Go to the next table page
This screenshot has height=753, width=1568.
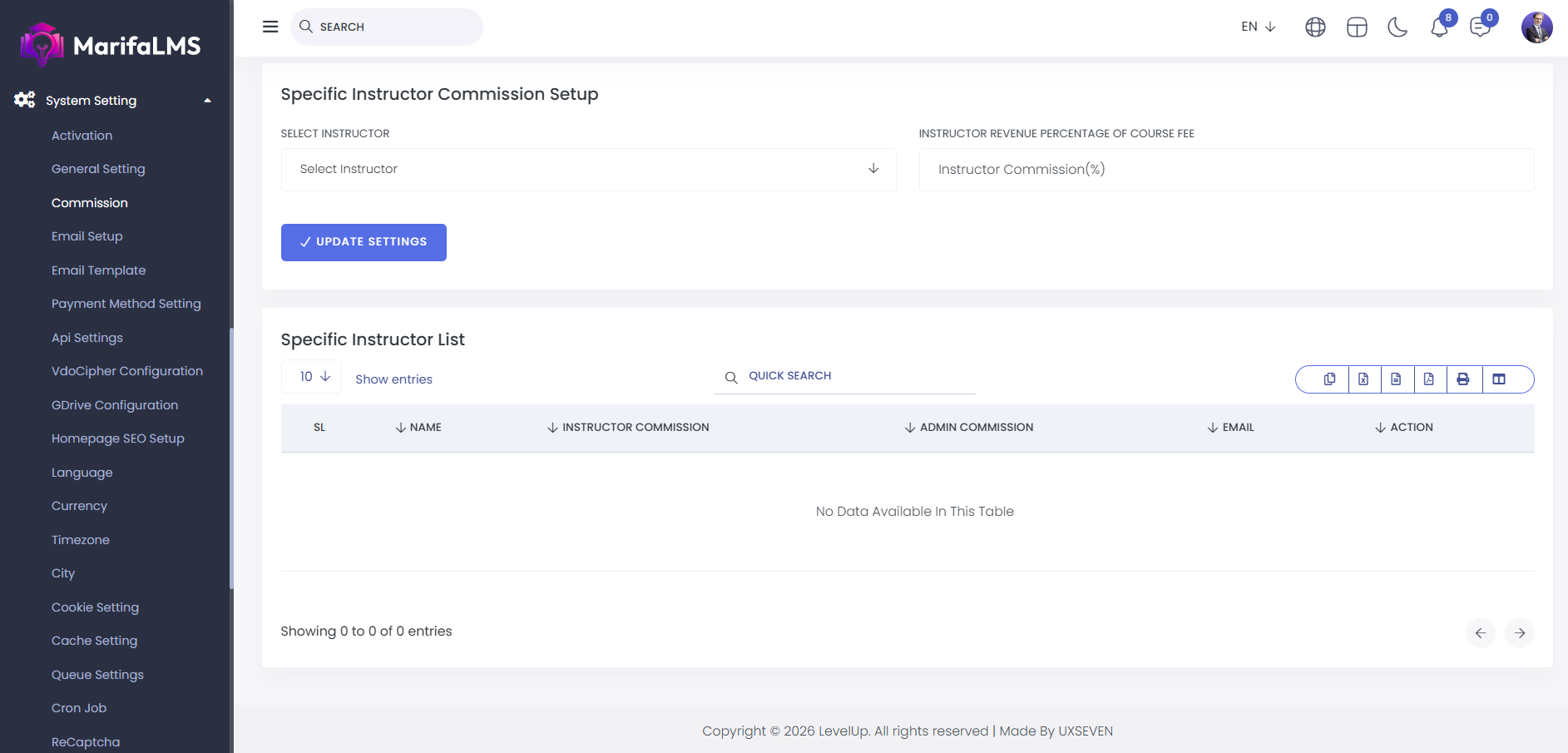(x=1519, y=633)
